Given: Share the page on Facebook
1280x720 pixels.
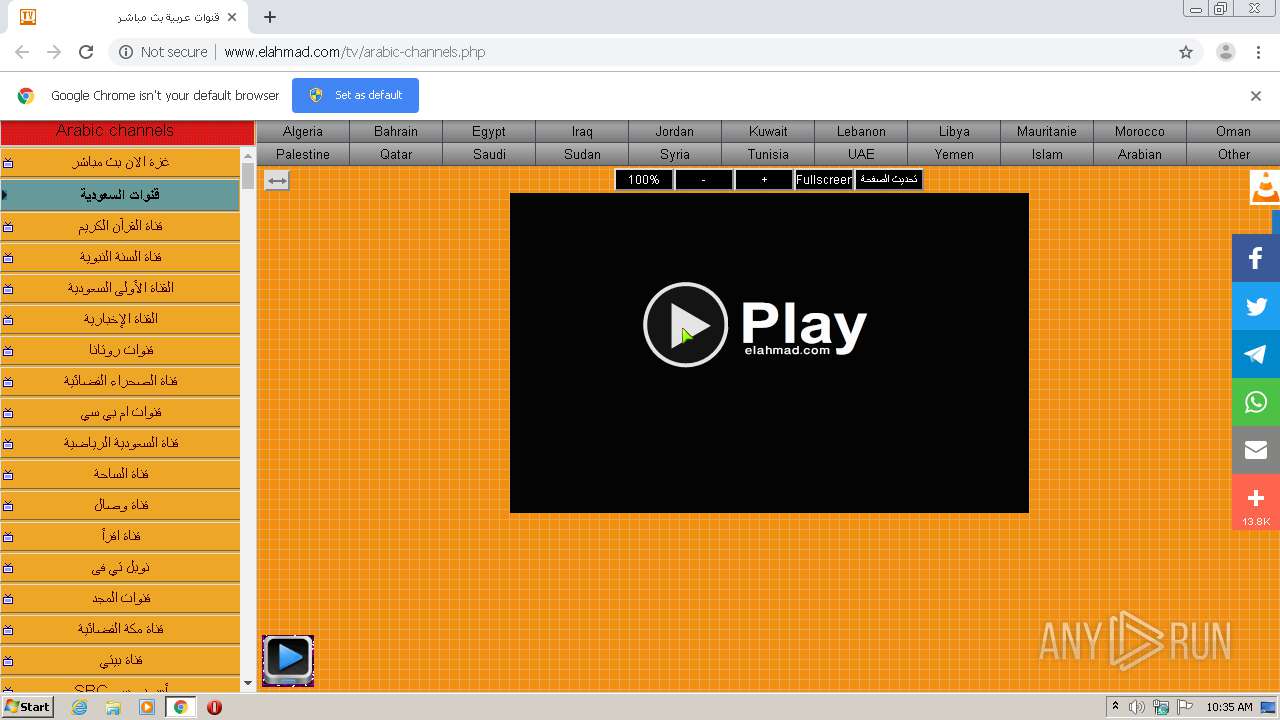Looking at the screenshot, I should [1256, 258].
